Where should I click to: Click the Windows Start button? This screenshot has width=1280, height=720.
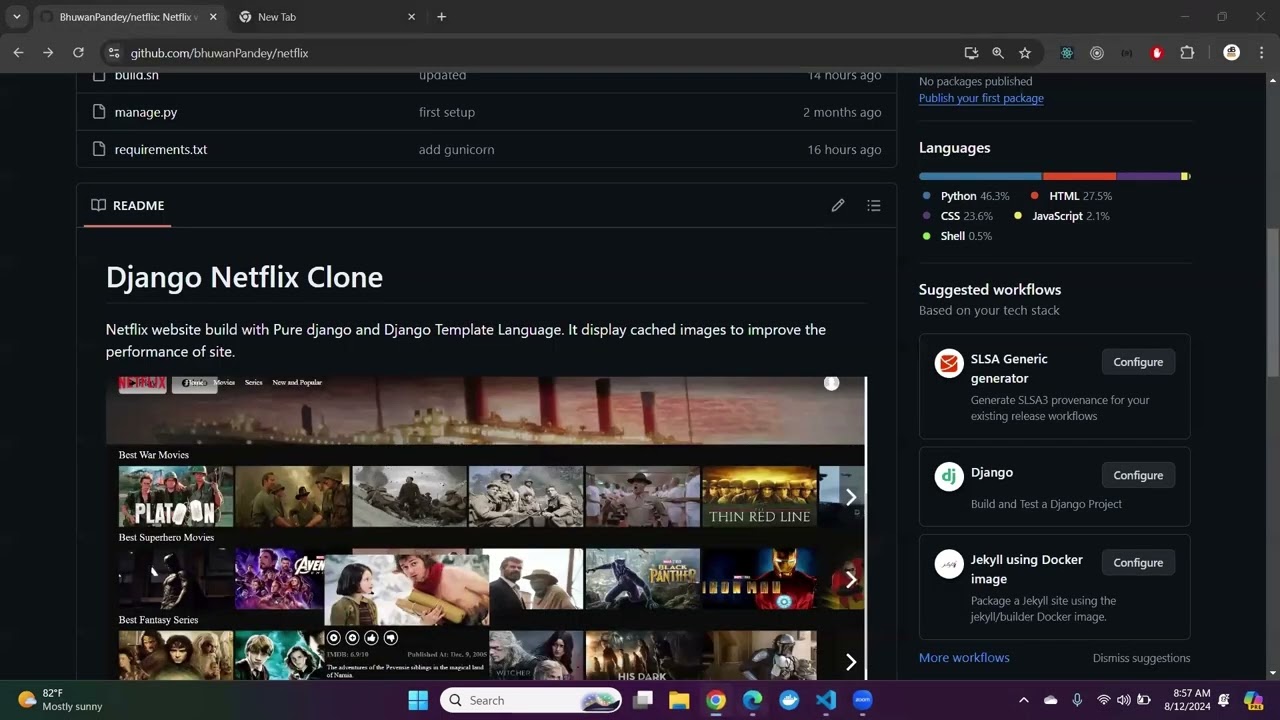[x=418, y=700]
